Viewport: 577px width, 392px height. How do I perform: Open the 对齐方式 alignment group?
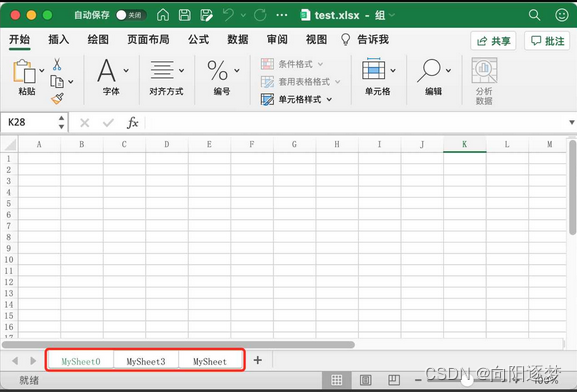(x=166, y=78)
